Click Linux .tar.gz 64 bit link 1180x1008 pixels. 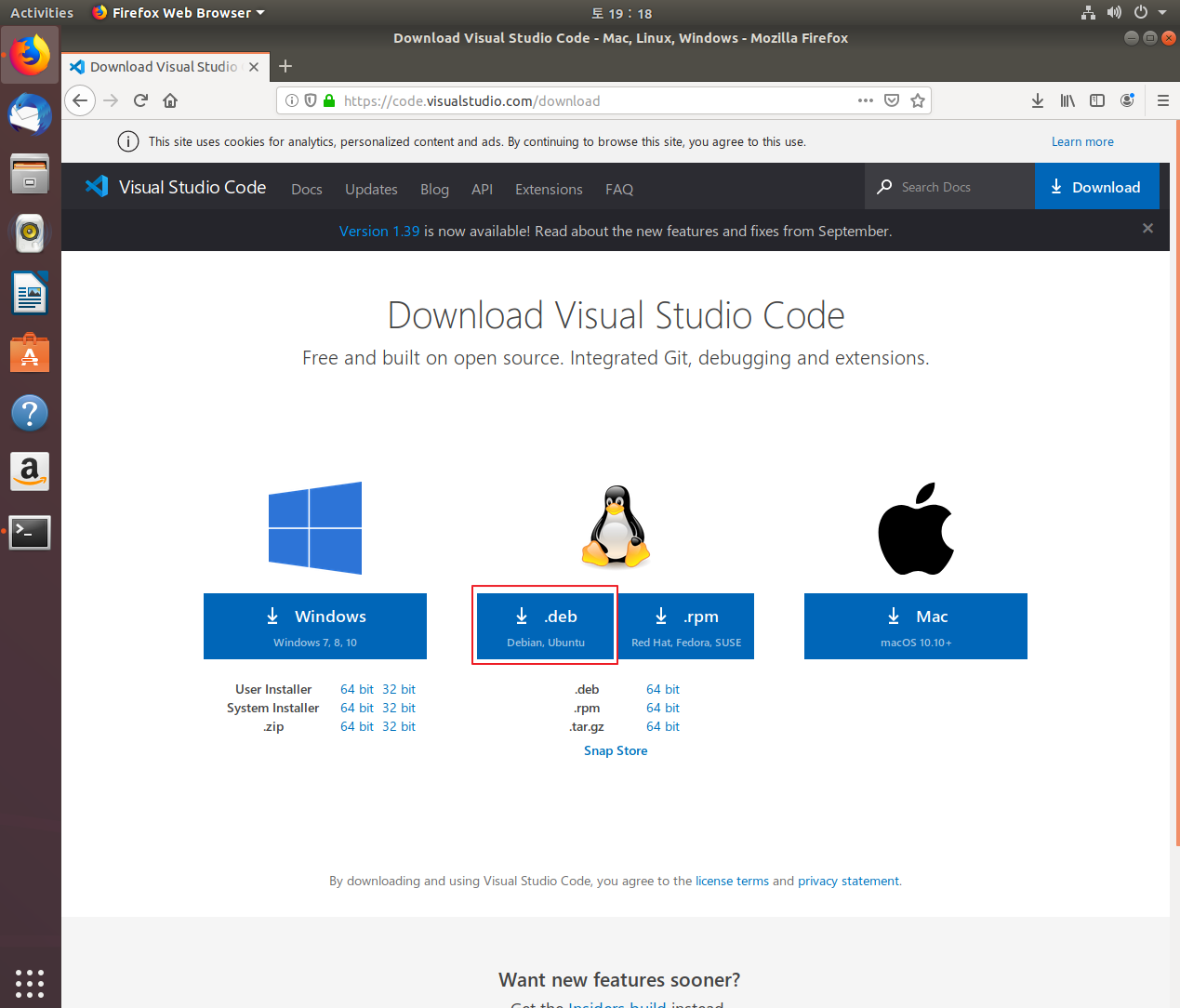click(x=663, y=726)
